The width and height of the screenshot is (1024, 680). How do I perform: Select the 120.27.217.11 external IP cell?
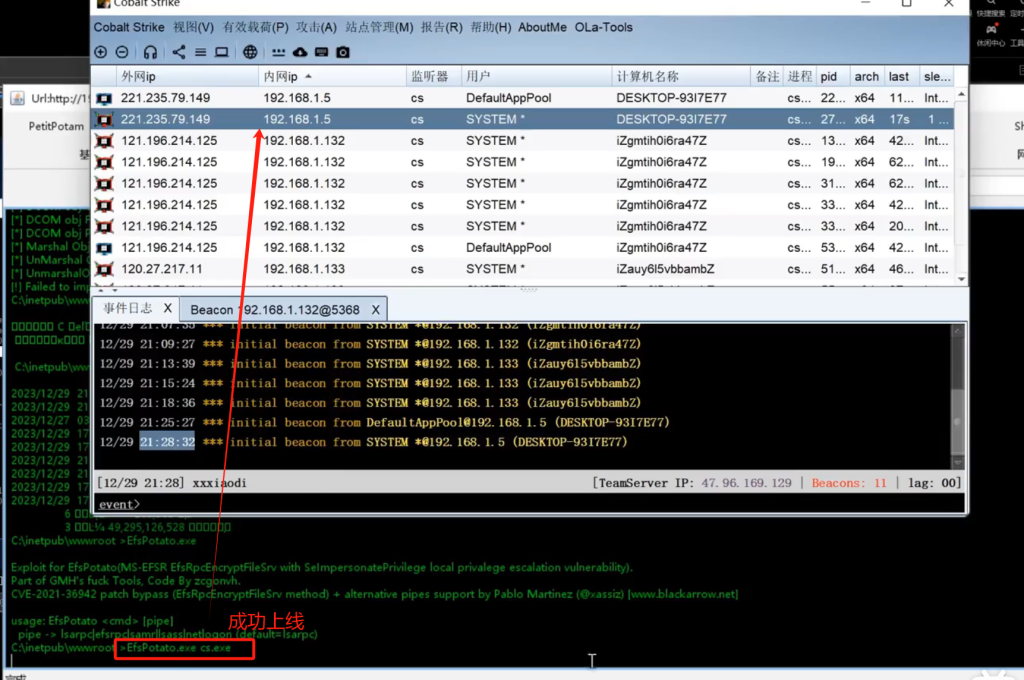pos(161,269)
